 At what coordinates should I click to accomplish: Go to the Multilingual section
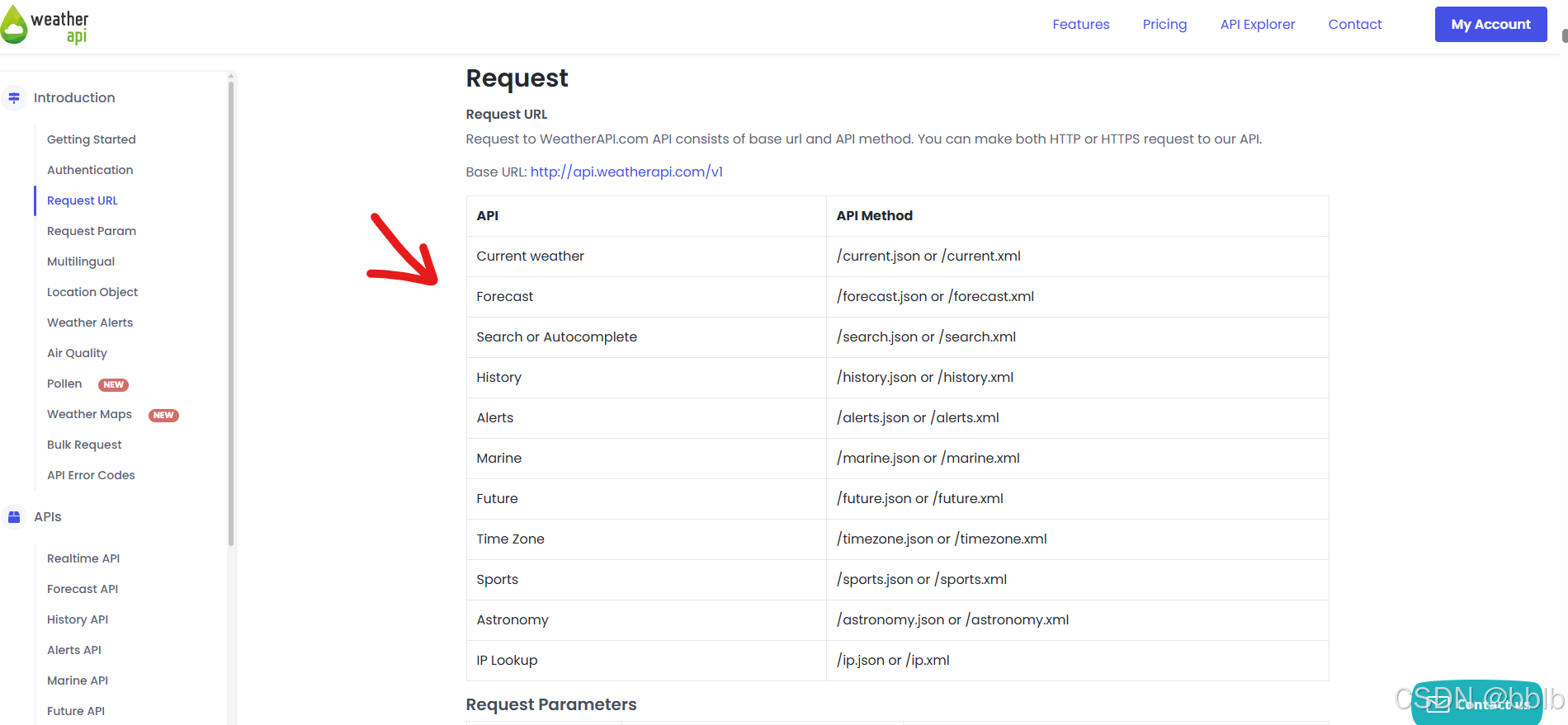point(81,261)
